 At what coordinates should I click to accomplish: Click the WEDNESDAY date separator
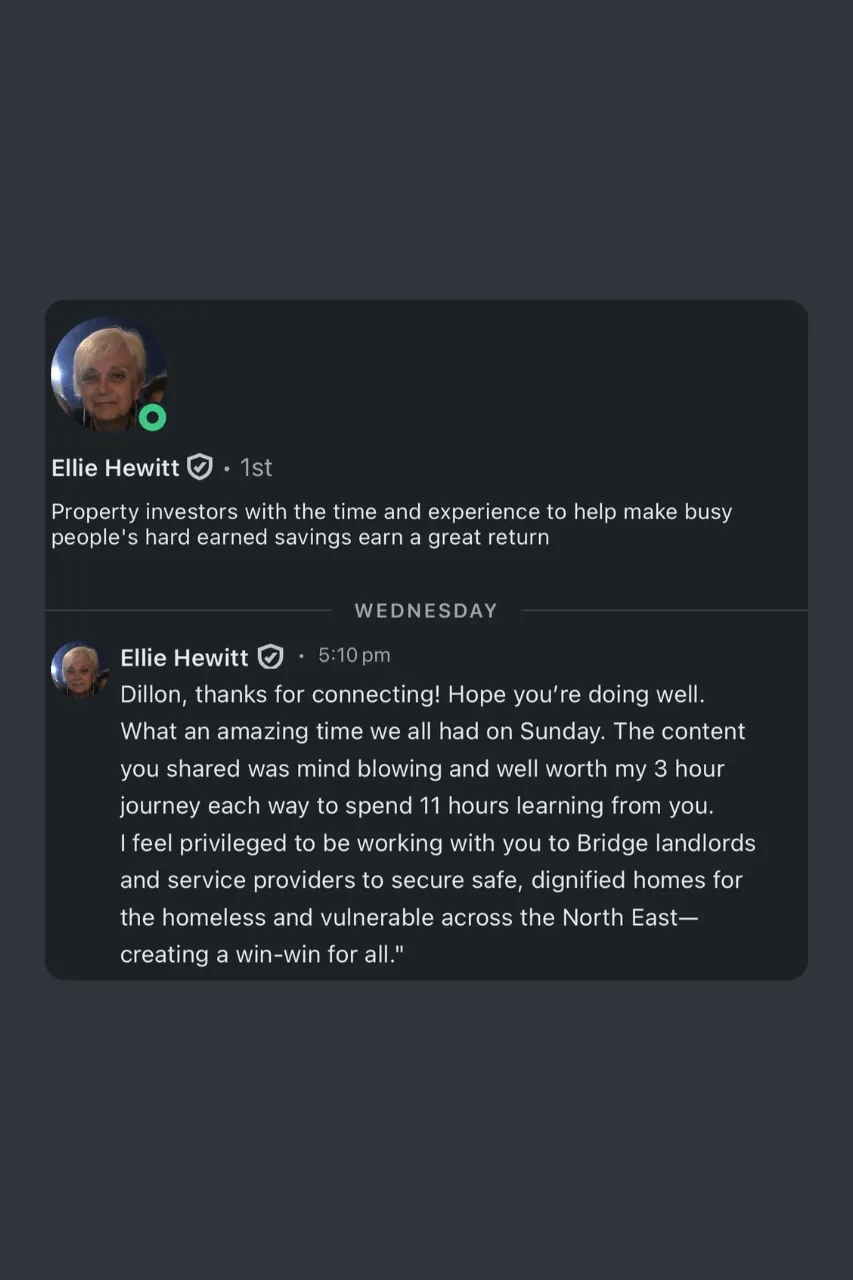click(x=426, y=611)
